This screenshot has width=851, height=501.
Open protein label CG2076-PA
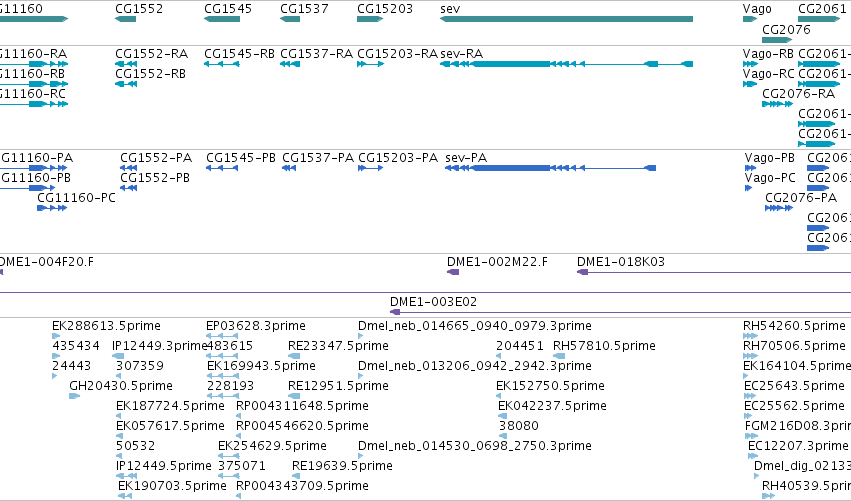point(801,198)
